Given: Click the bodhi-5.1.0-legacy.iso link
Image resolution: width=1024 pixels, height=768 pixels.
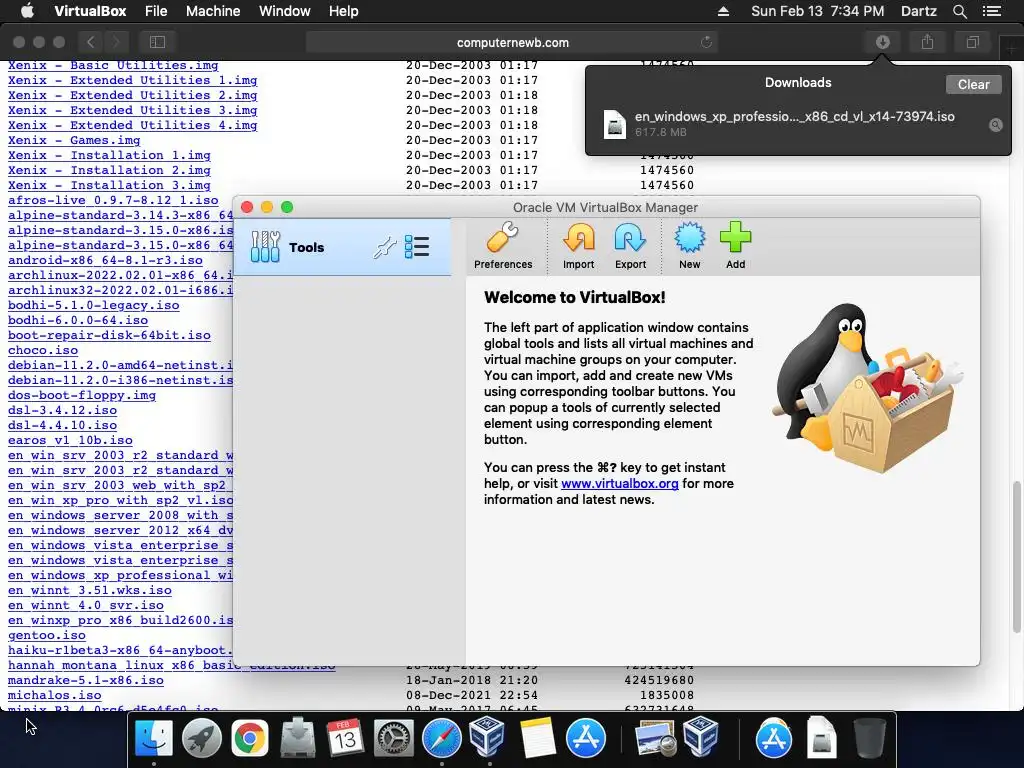Looking at the screenshot, I should pos(93,306).
